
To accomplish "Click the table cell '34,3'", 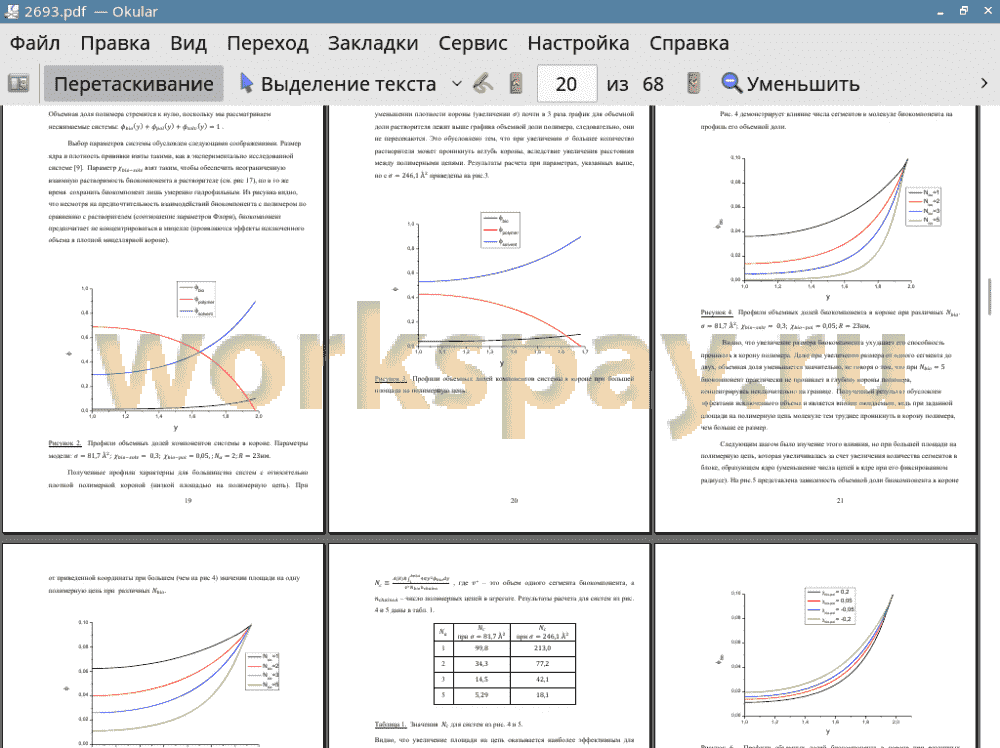I will point(482,664).
